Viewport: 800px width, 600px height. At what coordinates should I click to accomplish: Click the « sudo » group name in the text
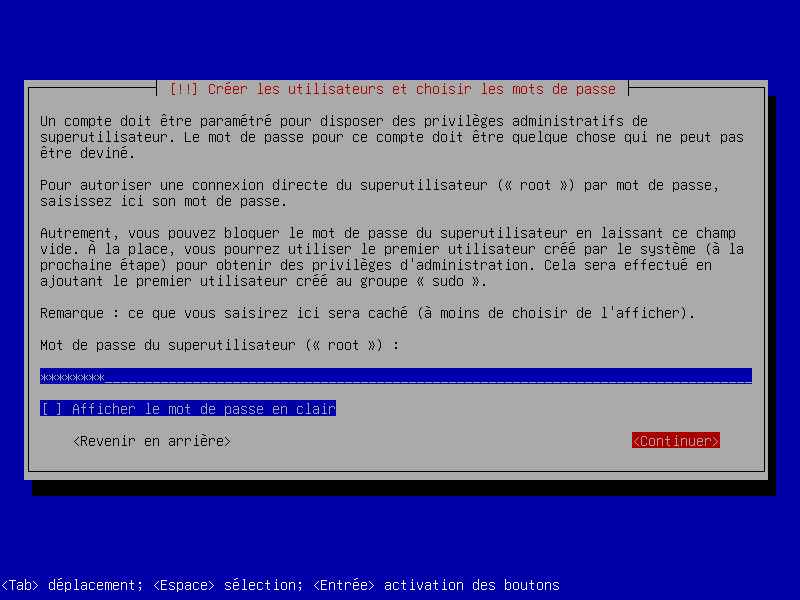[447, 281]
